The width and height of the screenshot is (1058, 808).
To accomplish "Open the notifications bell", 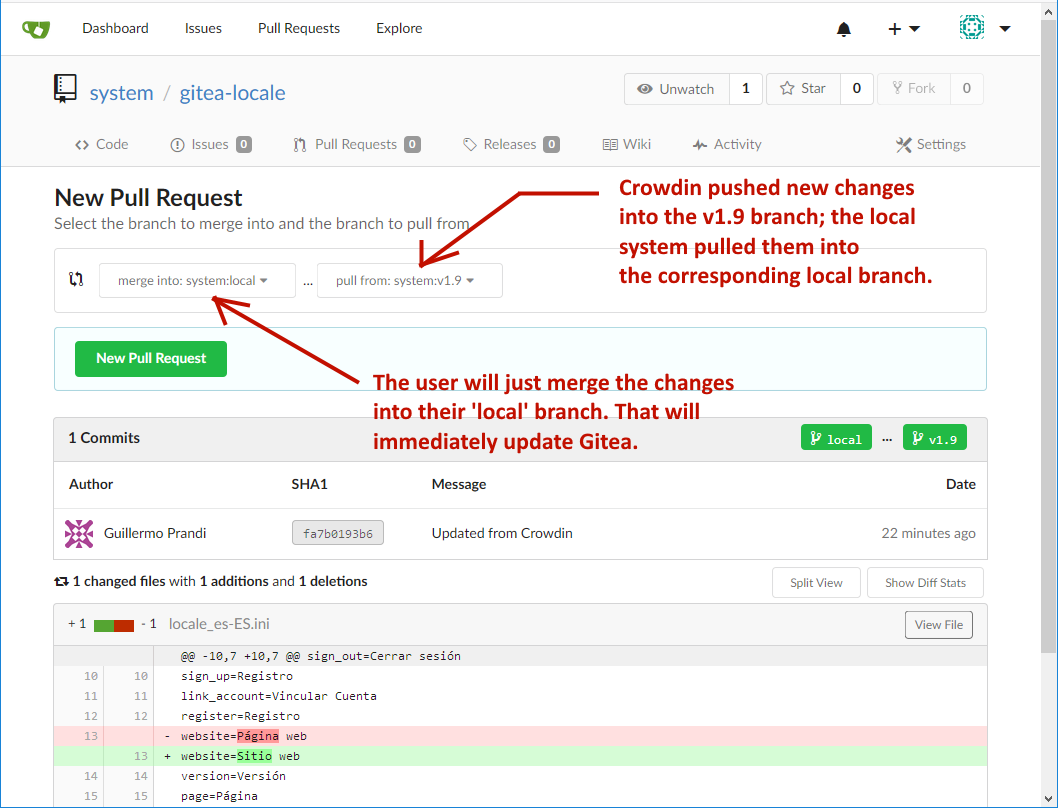I will pos(843,29).
